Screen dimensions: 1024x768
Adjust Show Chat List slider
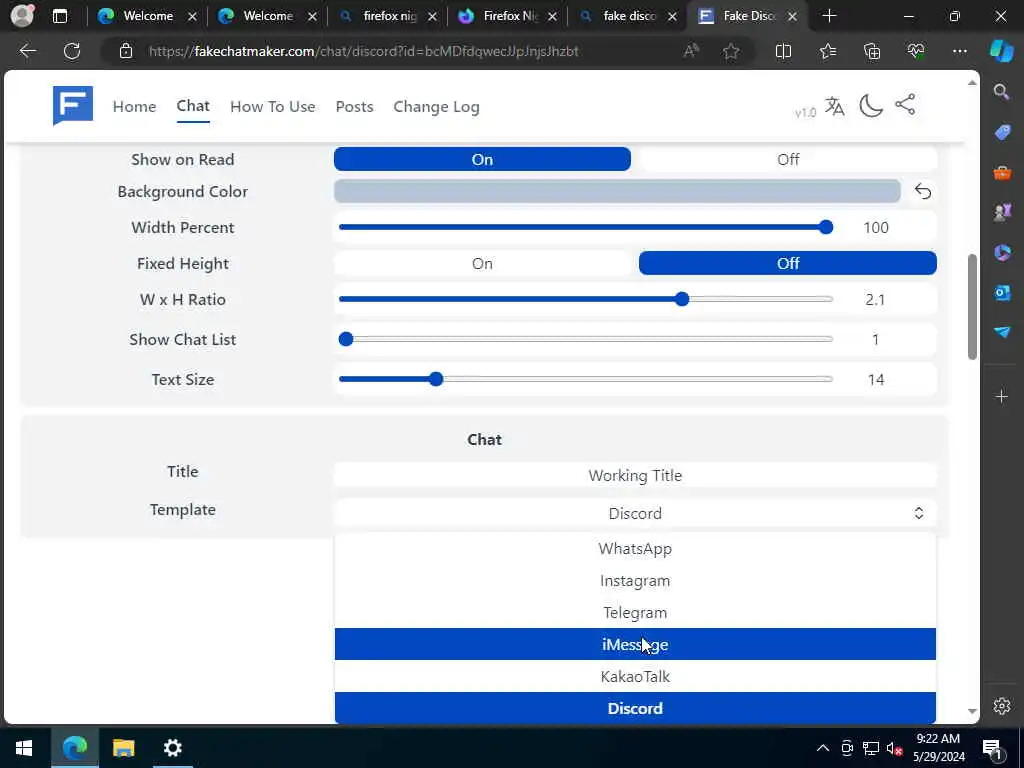[x=586, y=339]
